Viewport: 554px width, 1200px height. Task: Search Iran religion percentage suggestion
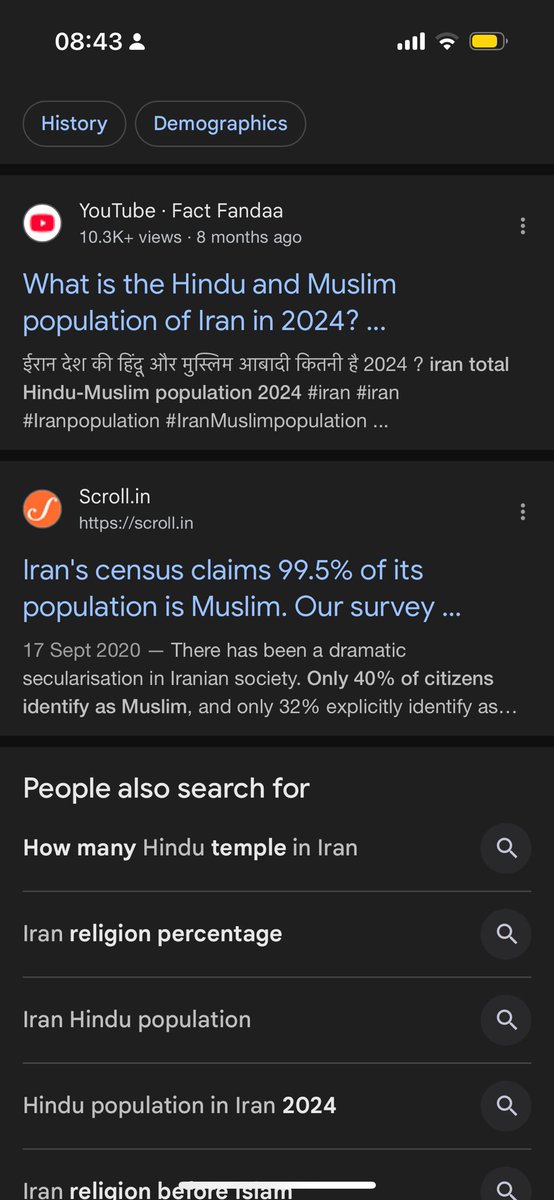click(x=152, y=934)
